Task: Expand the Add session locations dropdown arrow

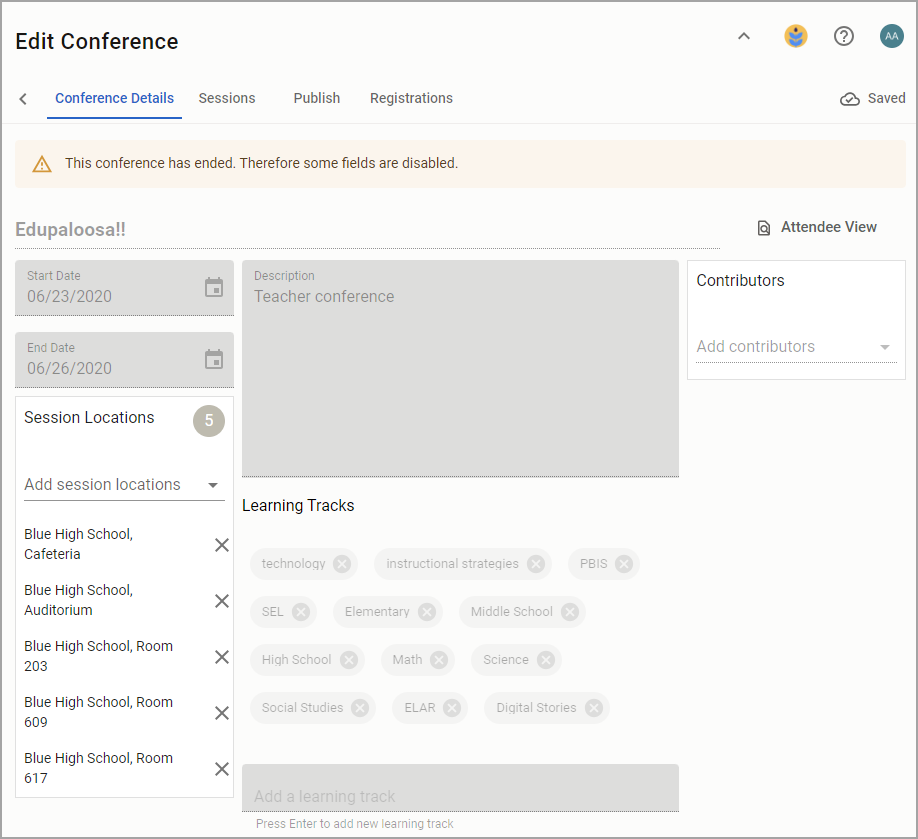Action: coord(213,485)
